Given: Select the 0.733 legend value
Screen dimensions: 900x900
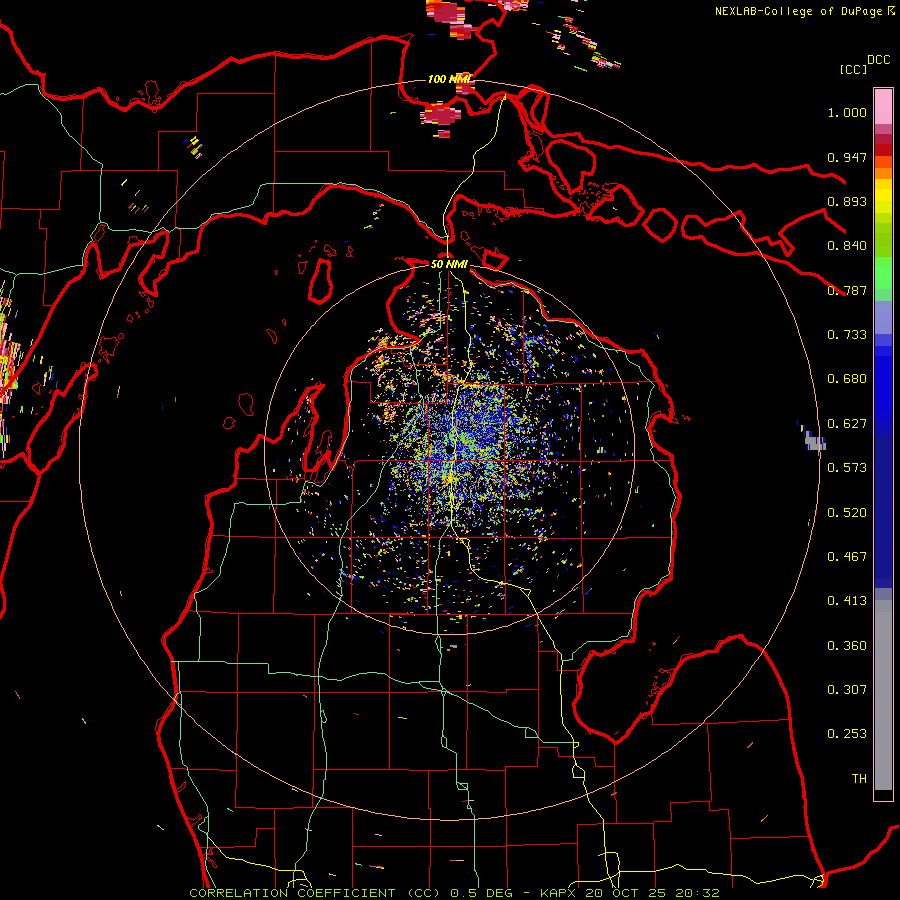Looking at the screenshot, I should pyautogui.click(x=847, y=335).
